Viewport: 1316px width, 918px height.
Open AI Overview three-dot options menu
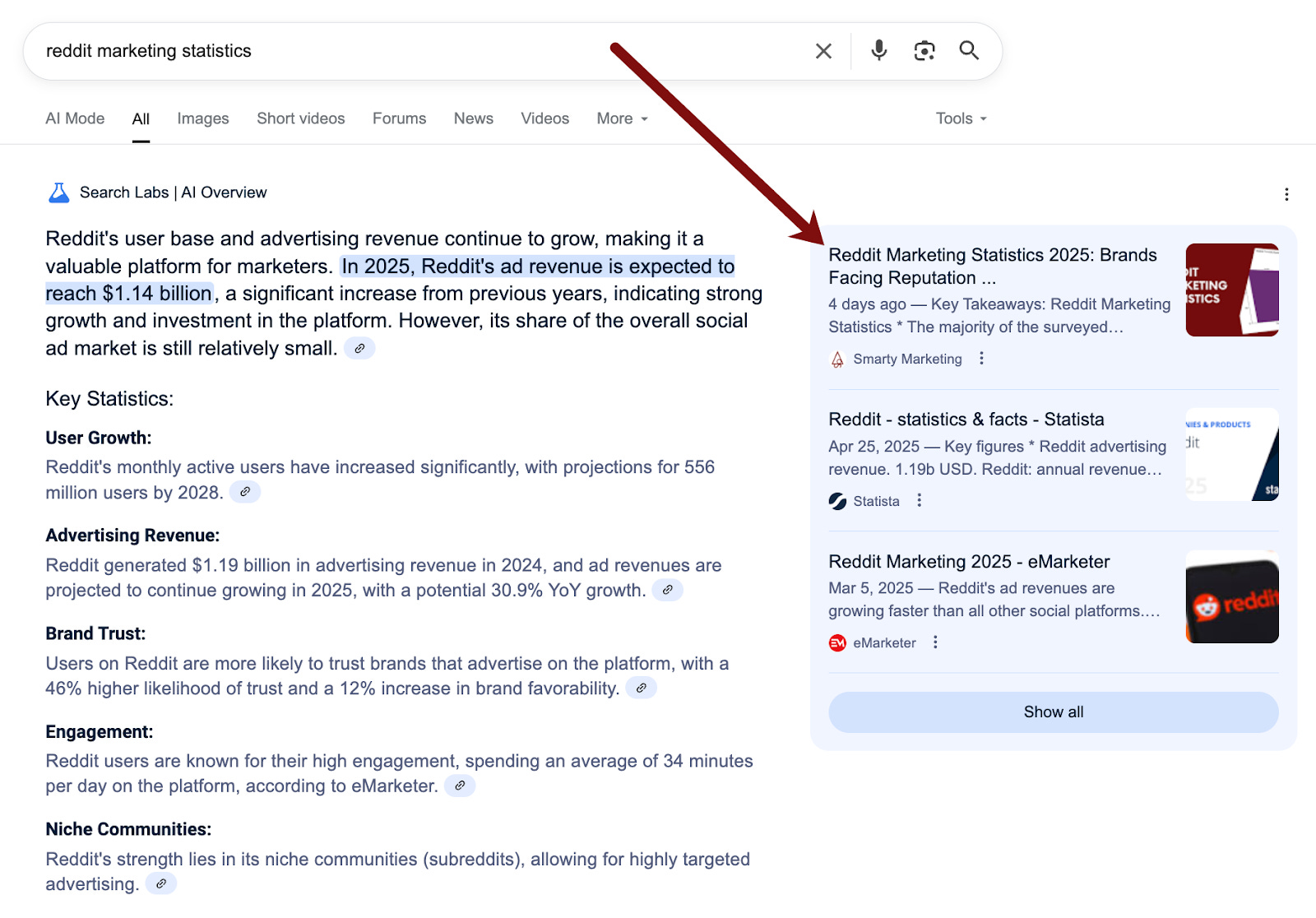pos(1286,194)
